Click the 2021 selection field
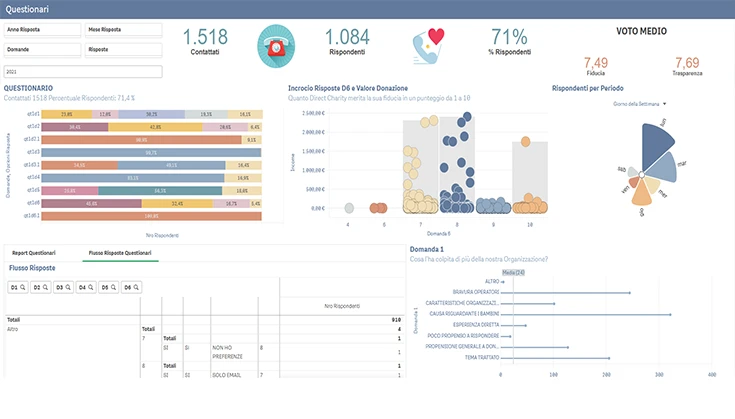The width and height of the screenshot is (735, 419). [83, 72]
